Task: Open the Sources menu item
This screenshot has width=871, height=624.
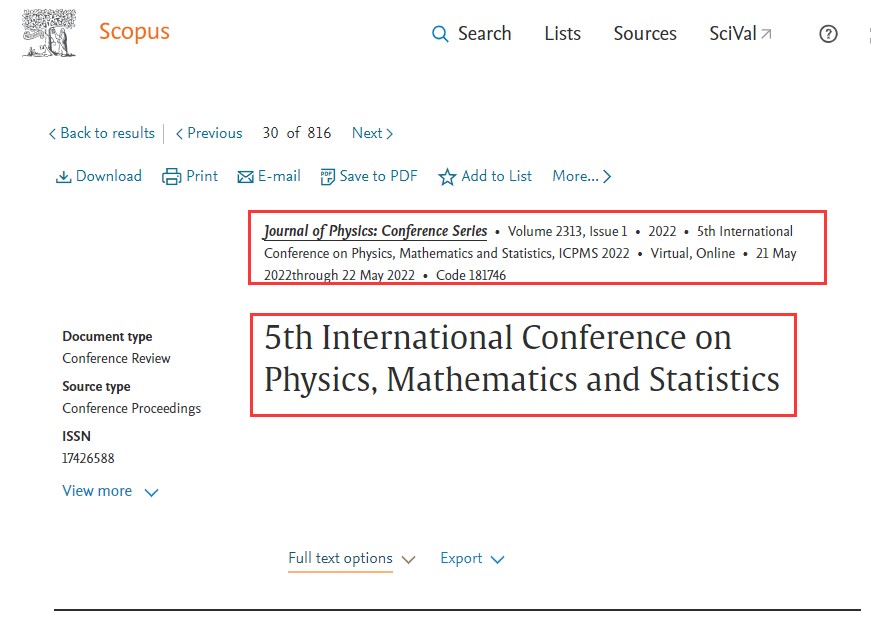Action: (645, 33)
